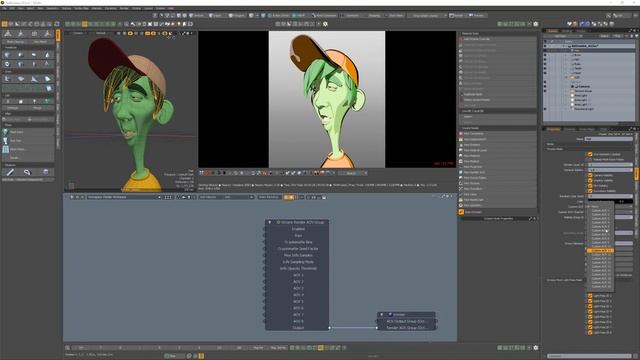This screenshot has height=360, width=640.
Task: Select the Torus primitive tool
Action: pos(7,64)
